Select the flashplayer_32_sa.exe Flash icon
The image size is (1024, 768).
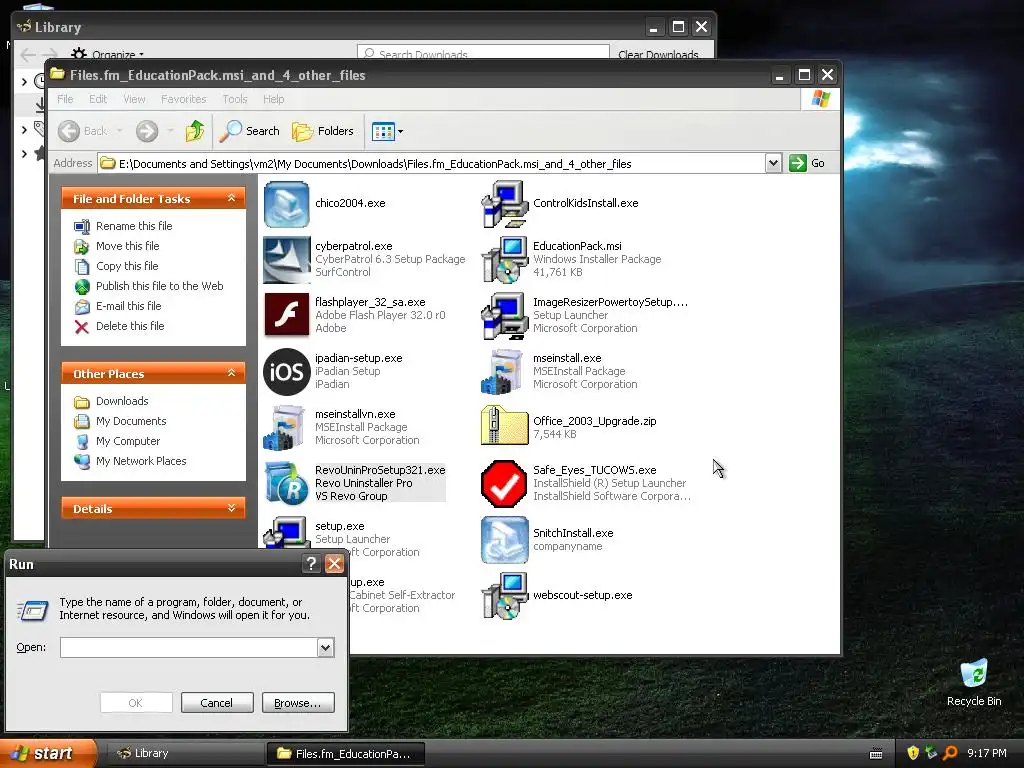pyautogui.click(x=286, y=315)
